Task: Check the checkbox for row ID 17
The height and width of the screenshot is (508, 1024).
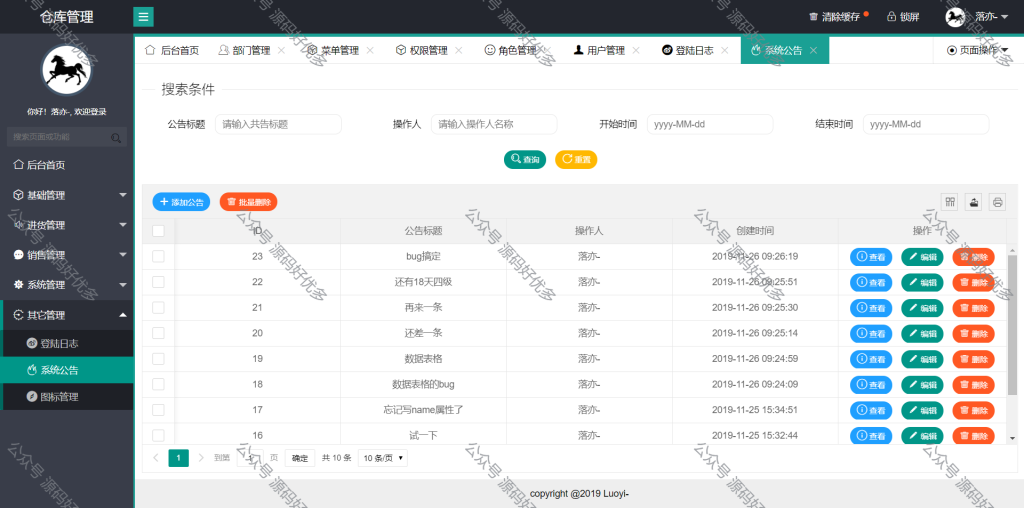Action: pos(158,410)
